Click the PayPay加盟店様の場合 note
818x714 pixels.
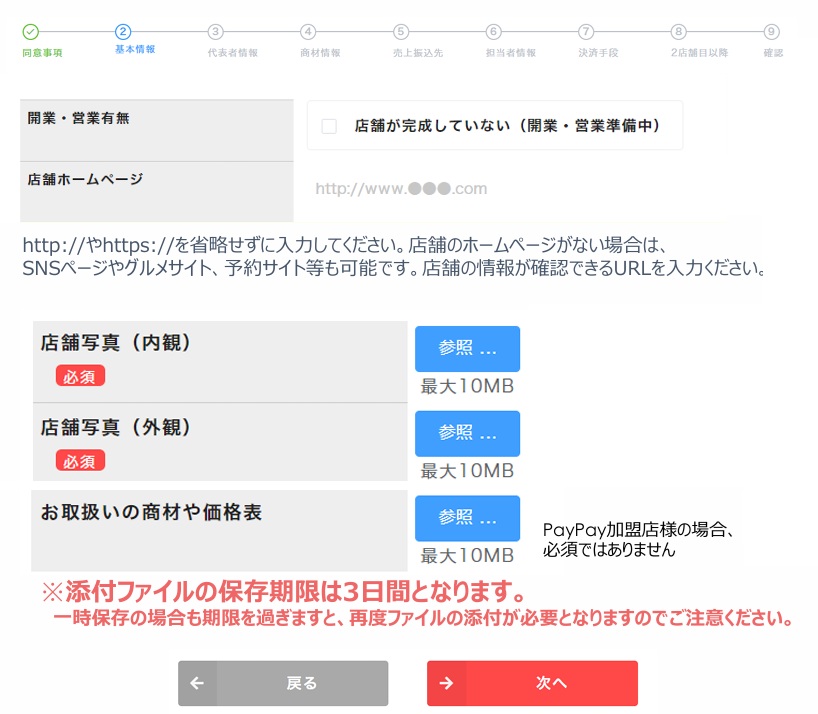(638, 539)
